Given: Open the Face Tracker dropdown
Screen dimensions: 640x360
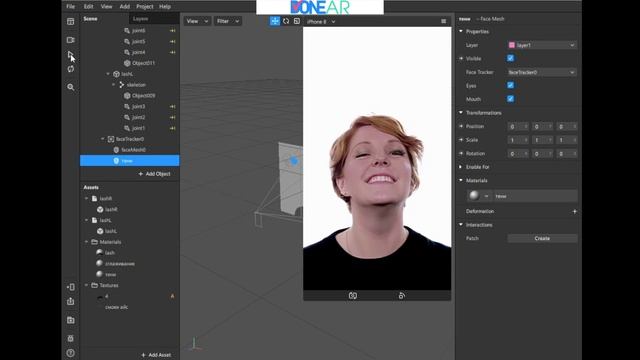Looking at the screenshot, I should coord(542,72).
